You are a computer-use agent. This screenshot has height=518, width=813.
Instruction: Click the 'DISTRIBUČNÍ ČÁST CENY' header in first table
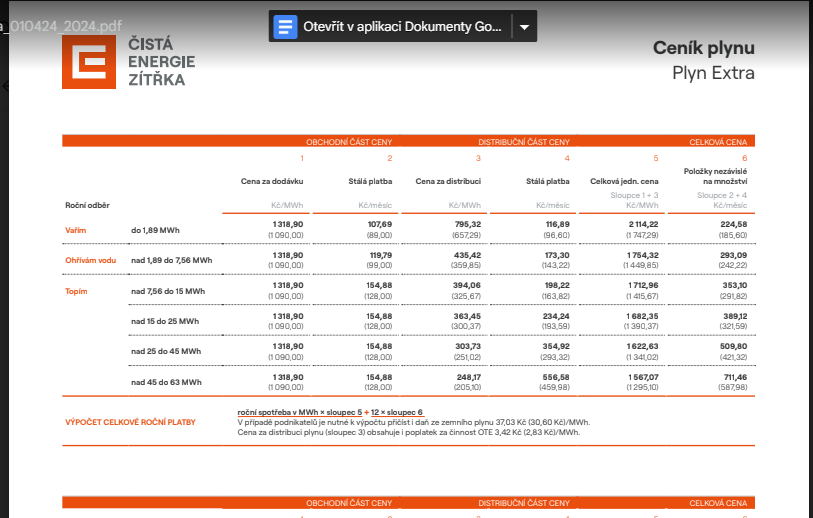pyautogui.click(x=524, y=142)
